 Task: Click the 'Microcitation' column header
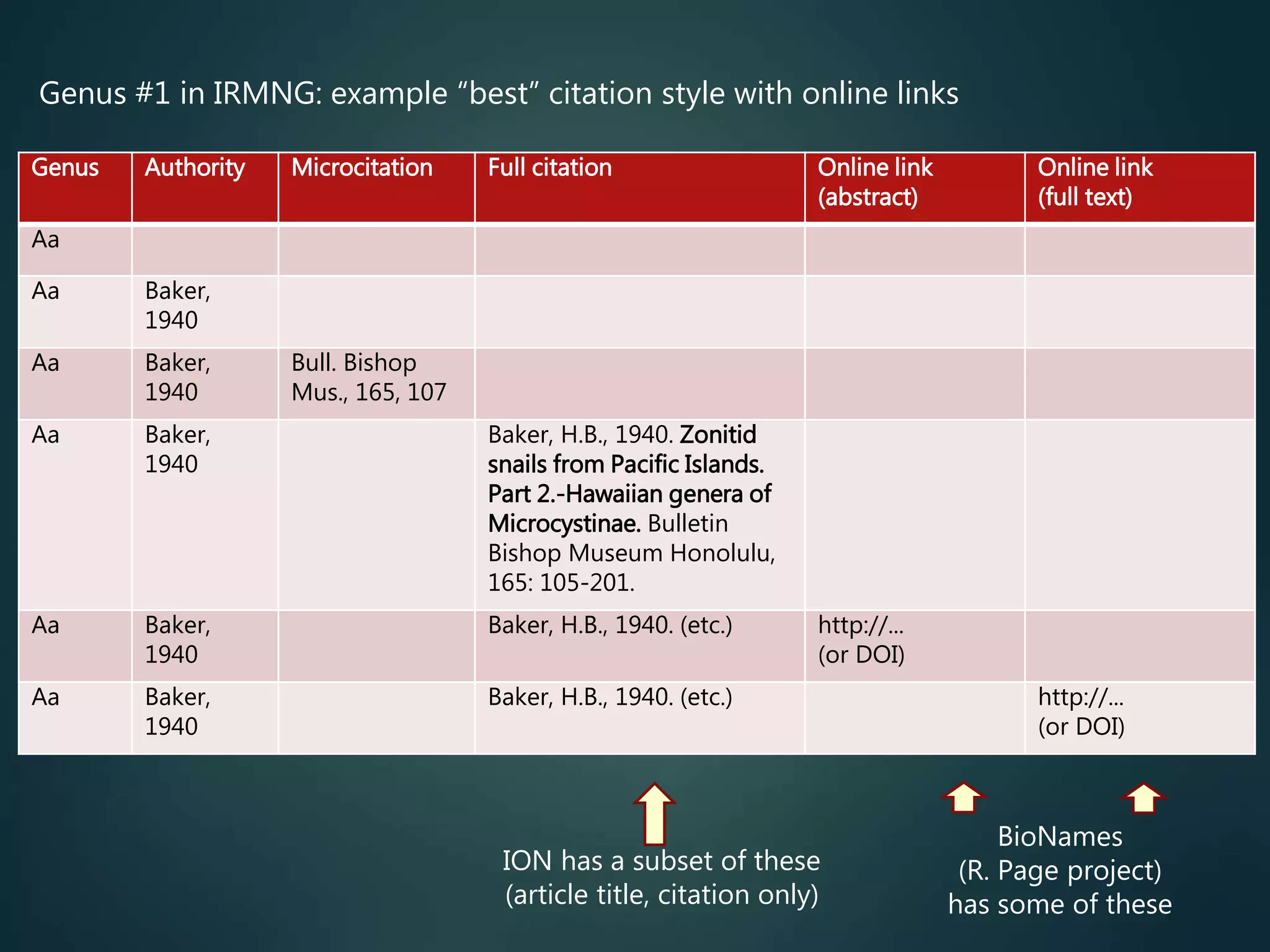click(376, 187)
